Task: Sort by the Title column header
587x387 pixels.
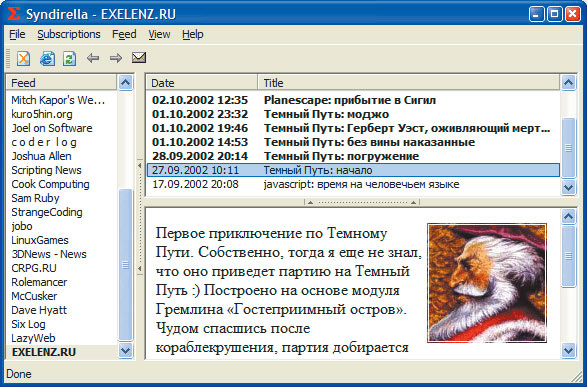Action: 409,83
